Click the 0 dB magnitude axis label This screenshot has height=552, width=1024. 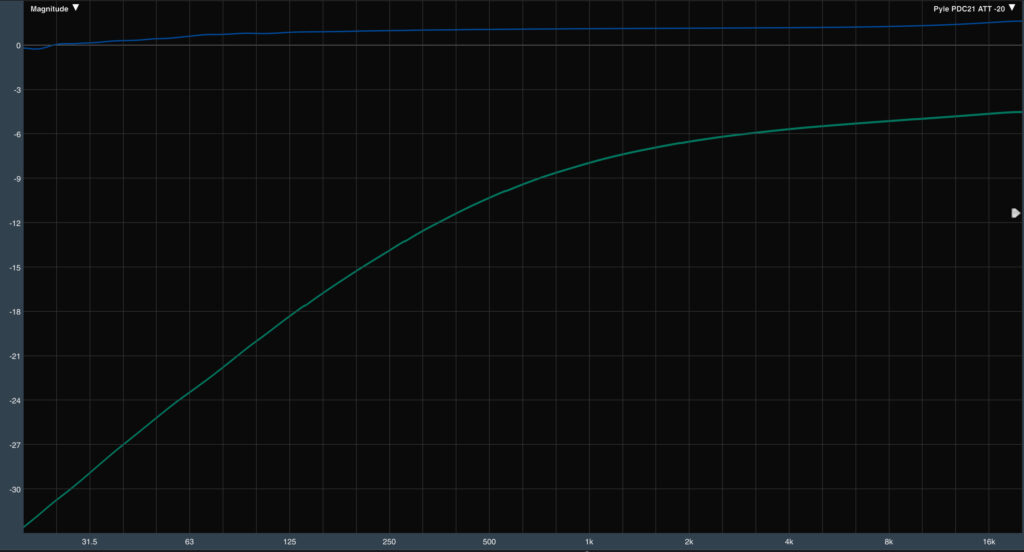[x=18, y=46]
